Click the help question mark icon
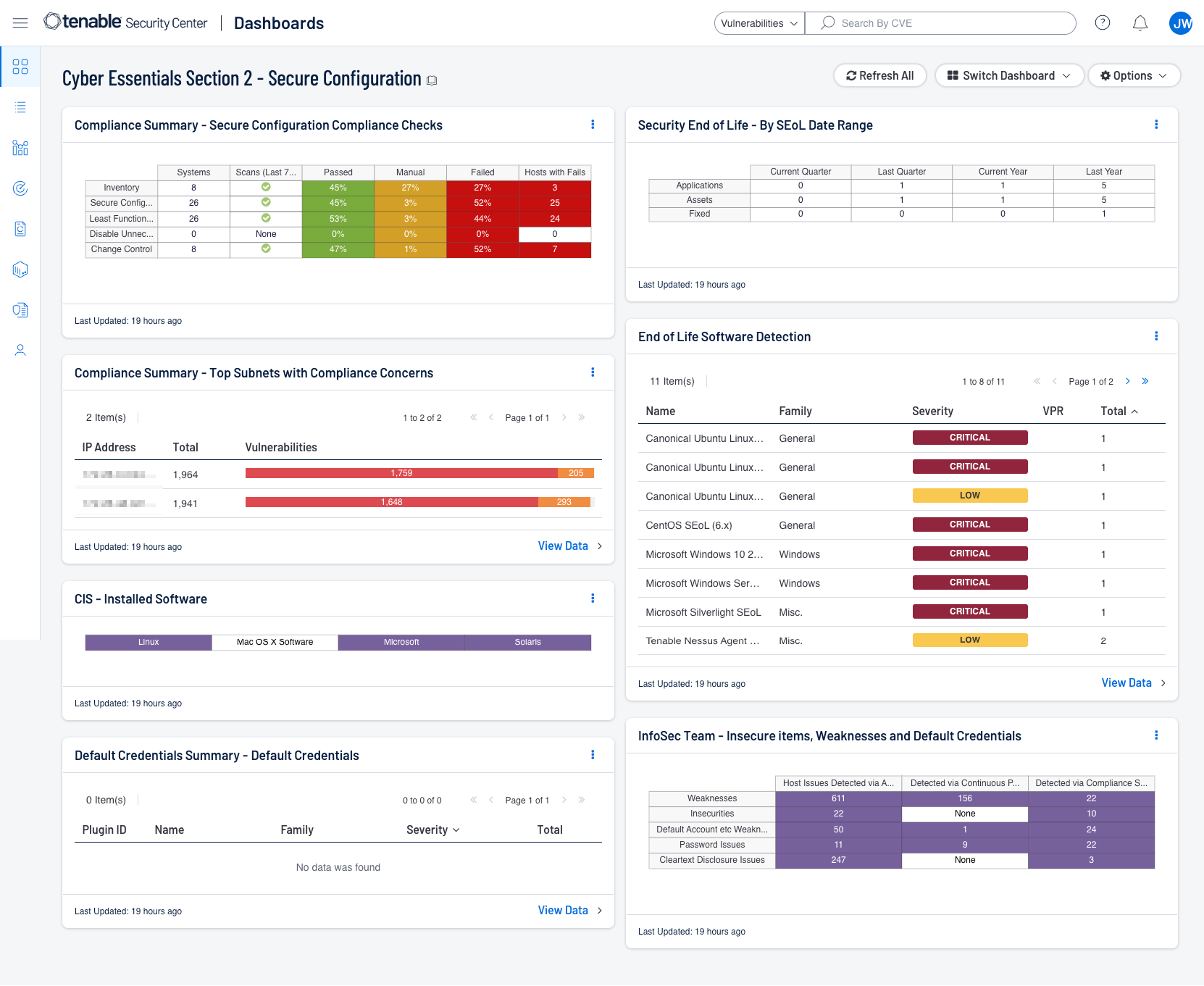Screen dimensions: 1204x986 1102,23
